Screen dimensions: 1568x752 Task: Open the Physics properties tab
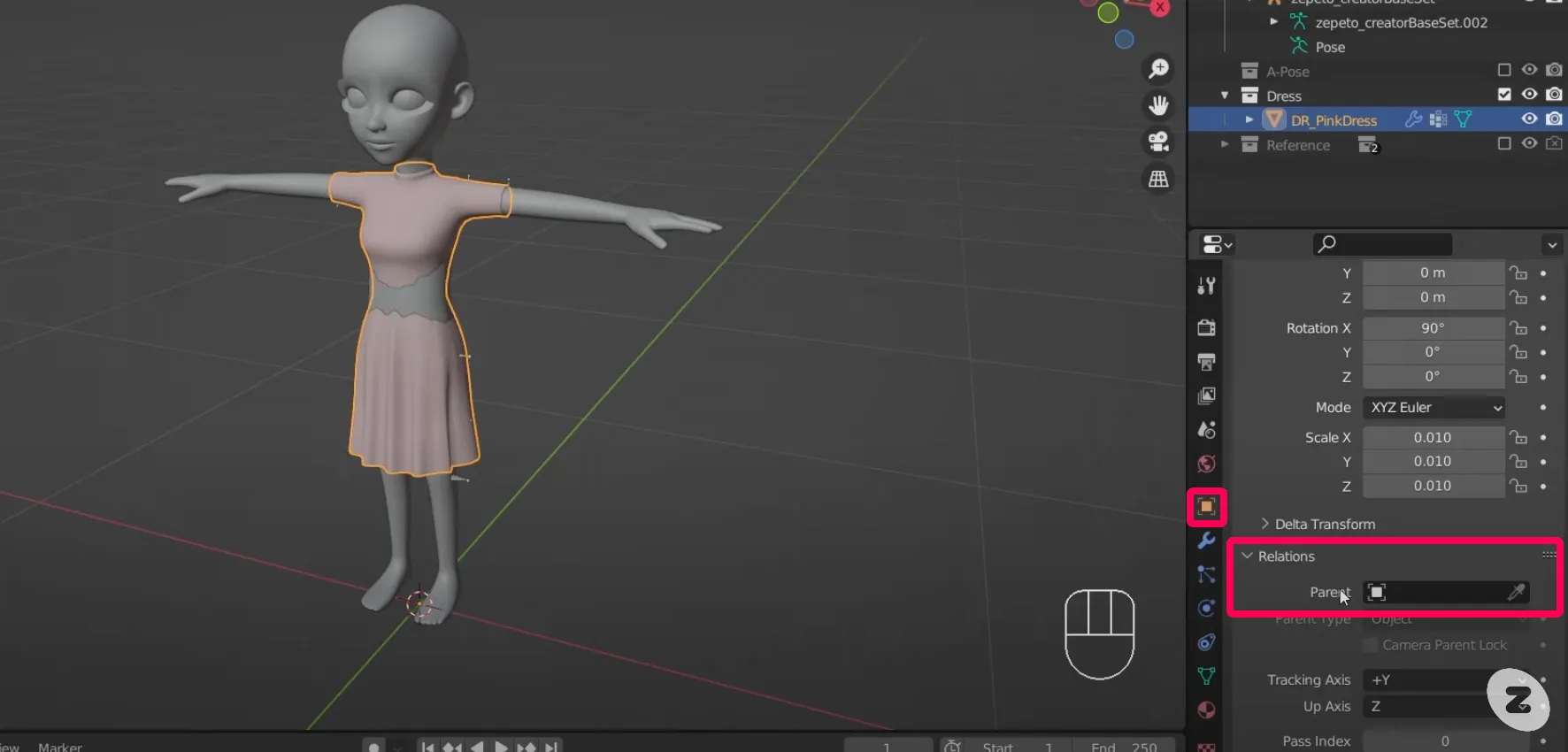coord(1206,608)
